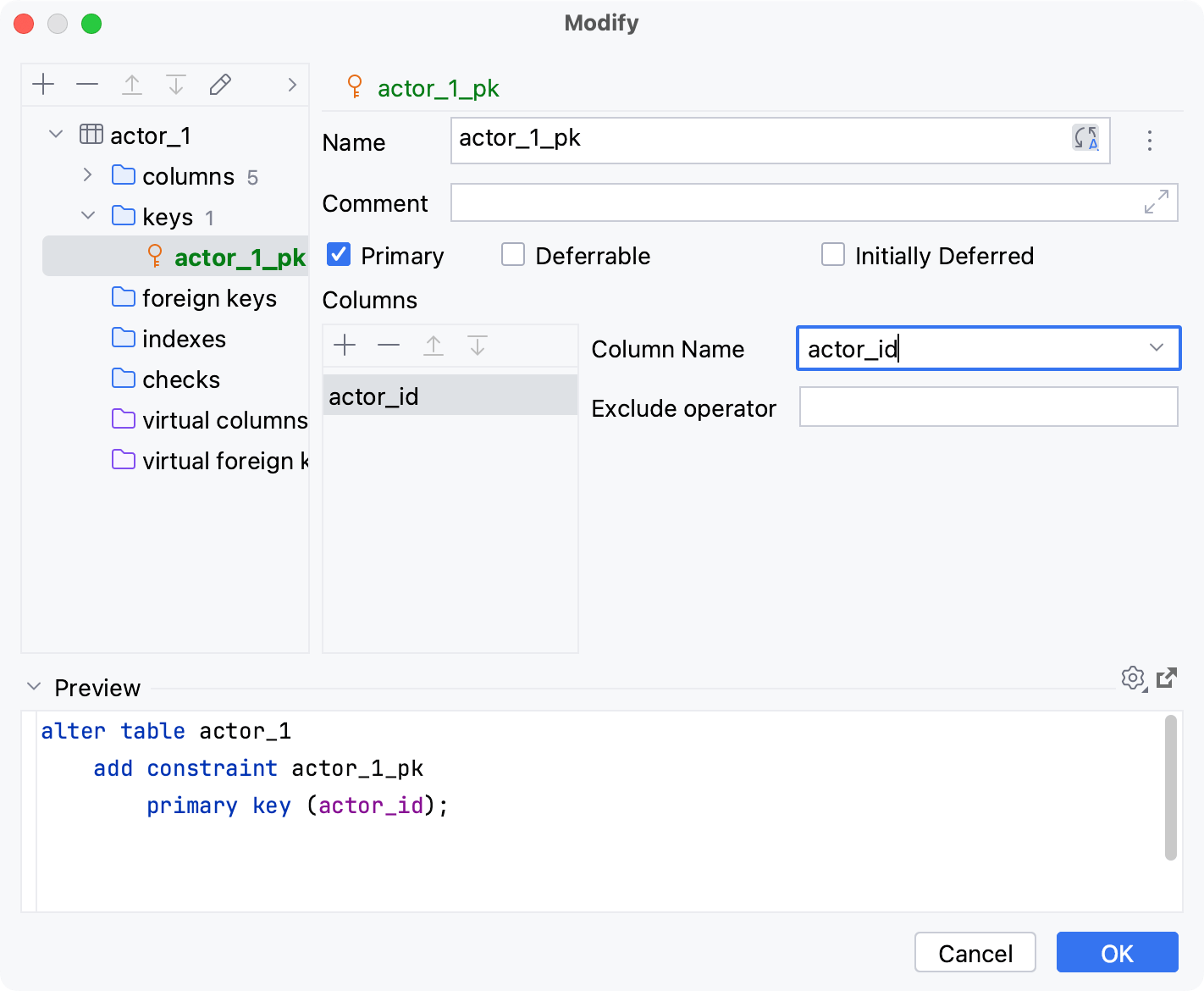Check Initially Deferred
Screen dimensions: 1204x991
pos(833,254)
